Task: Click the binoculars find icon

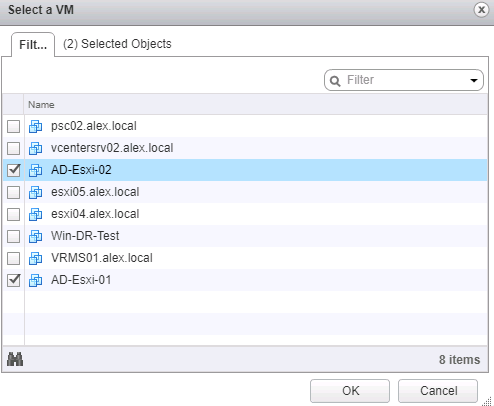Action: (15, 359)
